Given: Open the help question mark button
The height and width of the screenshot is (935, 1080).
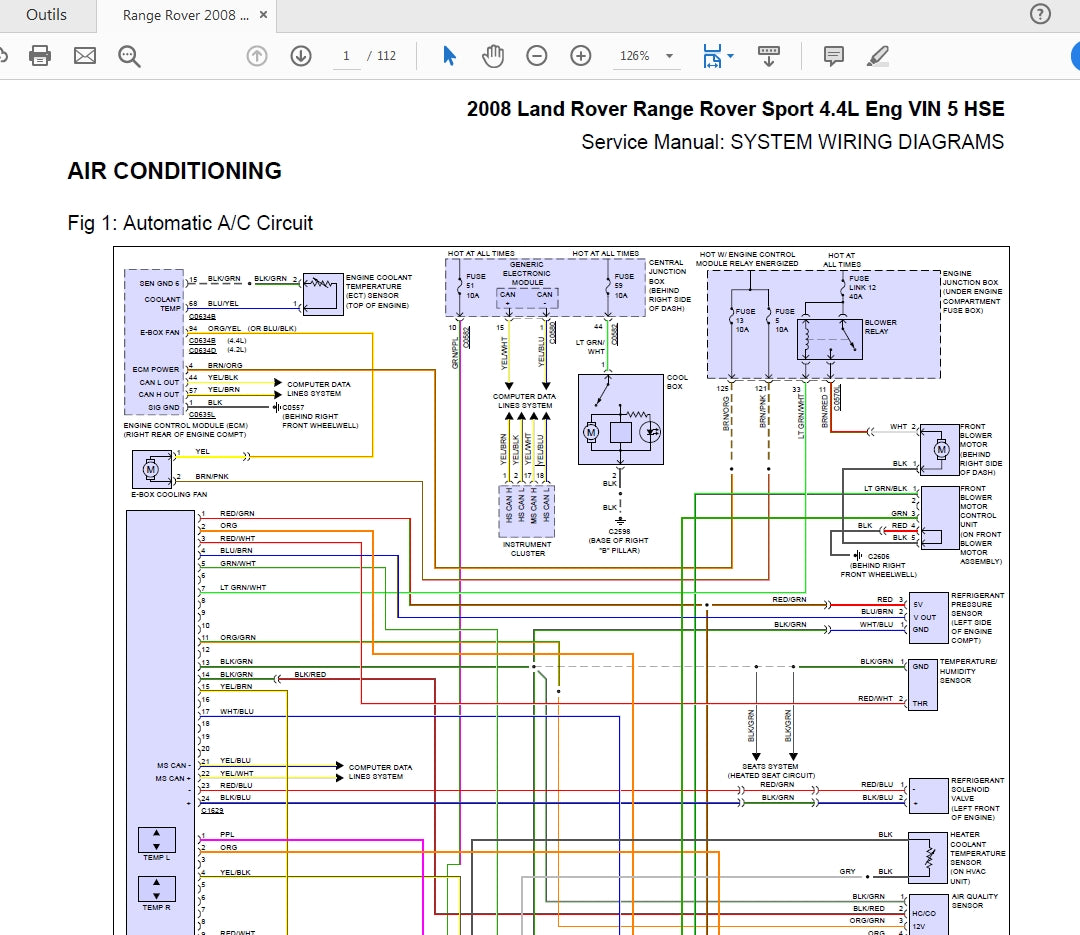Looking at the screenshot, I should 1040,14.
